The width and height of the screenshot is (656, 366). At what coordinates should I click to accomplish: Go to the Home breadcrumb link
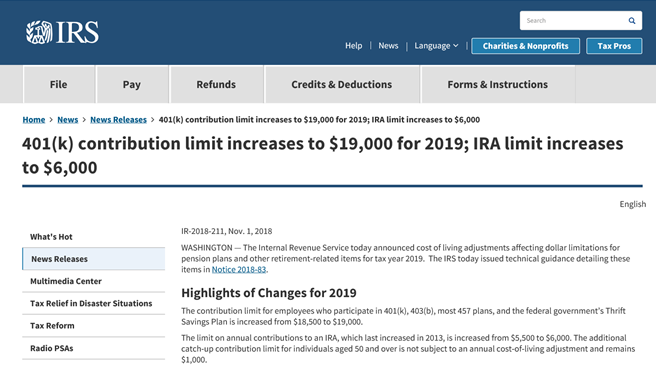click(x=34, y=120)
